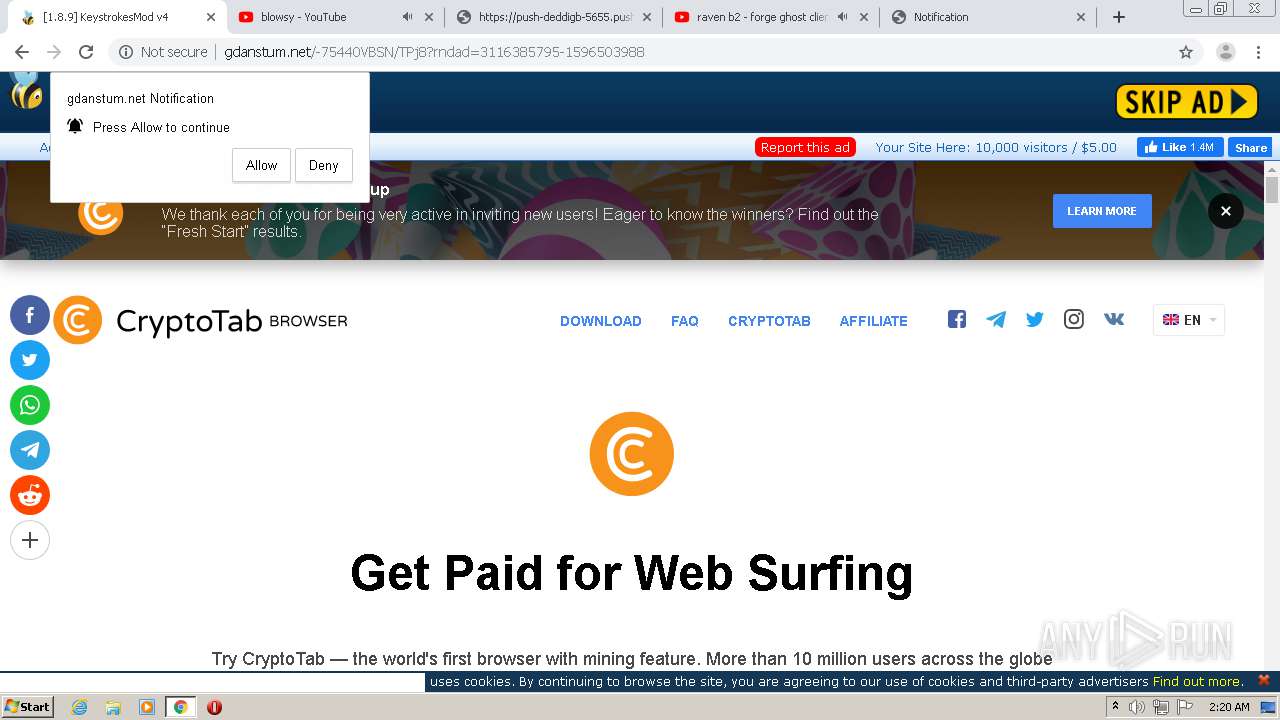Open Your Site Here 10,000 visitors link
This screenshot has width=1280, height=720.
coord(996,147)
